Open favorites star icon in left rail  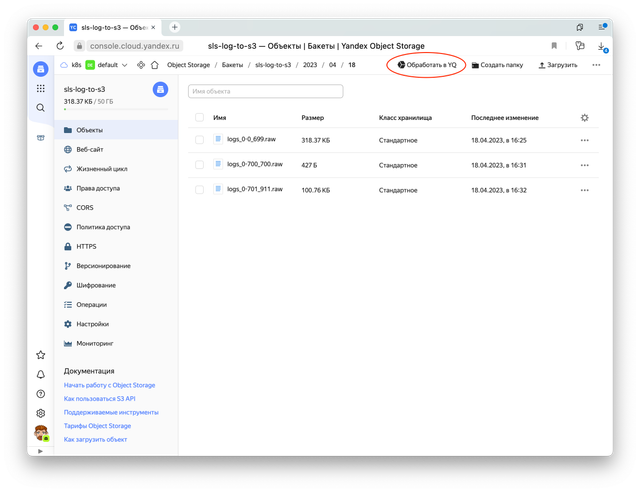coord(40,354)
